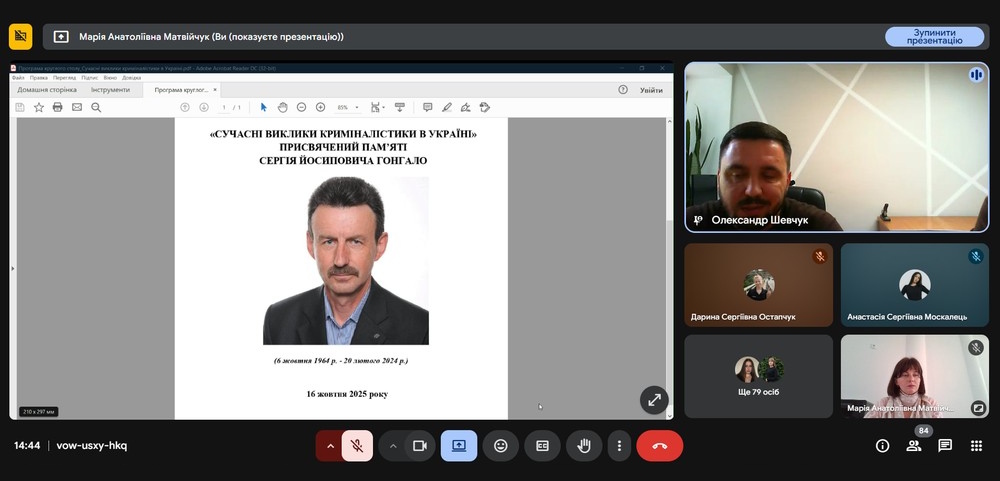Image resolution: width=1000 pixels, height=481 pixels.
Task: Open the meeting chat panel icon
Action: pyautogui.click(x=945, y=446)
